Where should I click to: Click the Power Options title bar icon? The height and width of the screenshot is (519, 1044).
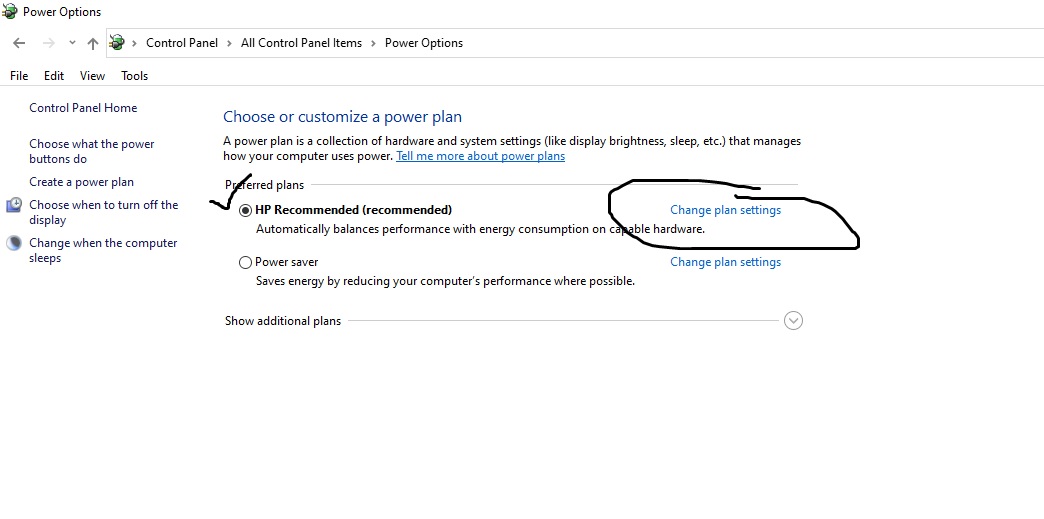coord(10,12)
